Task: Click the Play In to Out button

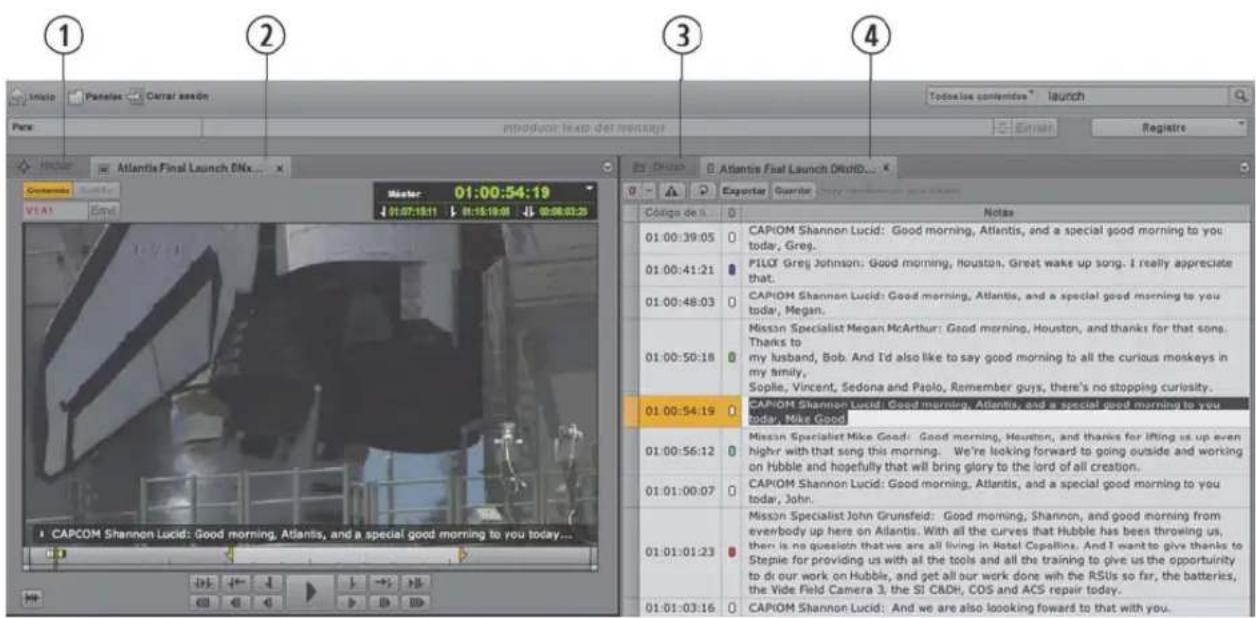Action: click(x=416, y=583)
